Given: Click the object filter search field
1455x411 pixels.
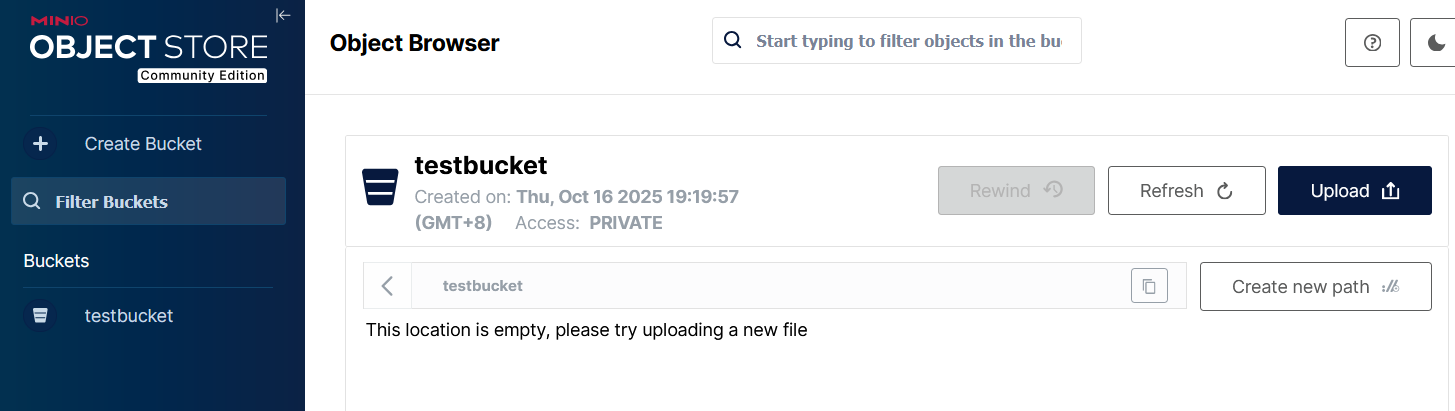Looking at the screenshot, I should click(908, 41).
